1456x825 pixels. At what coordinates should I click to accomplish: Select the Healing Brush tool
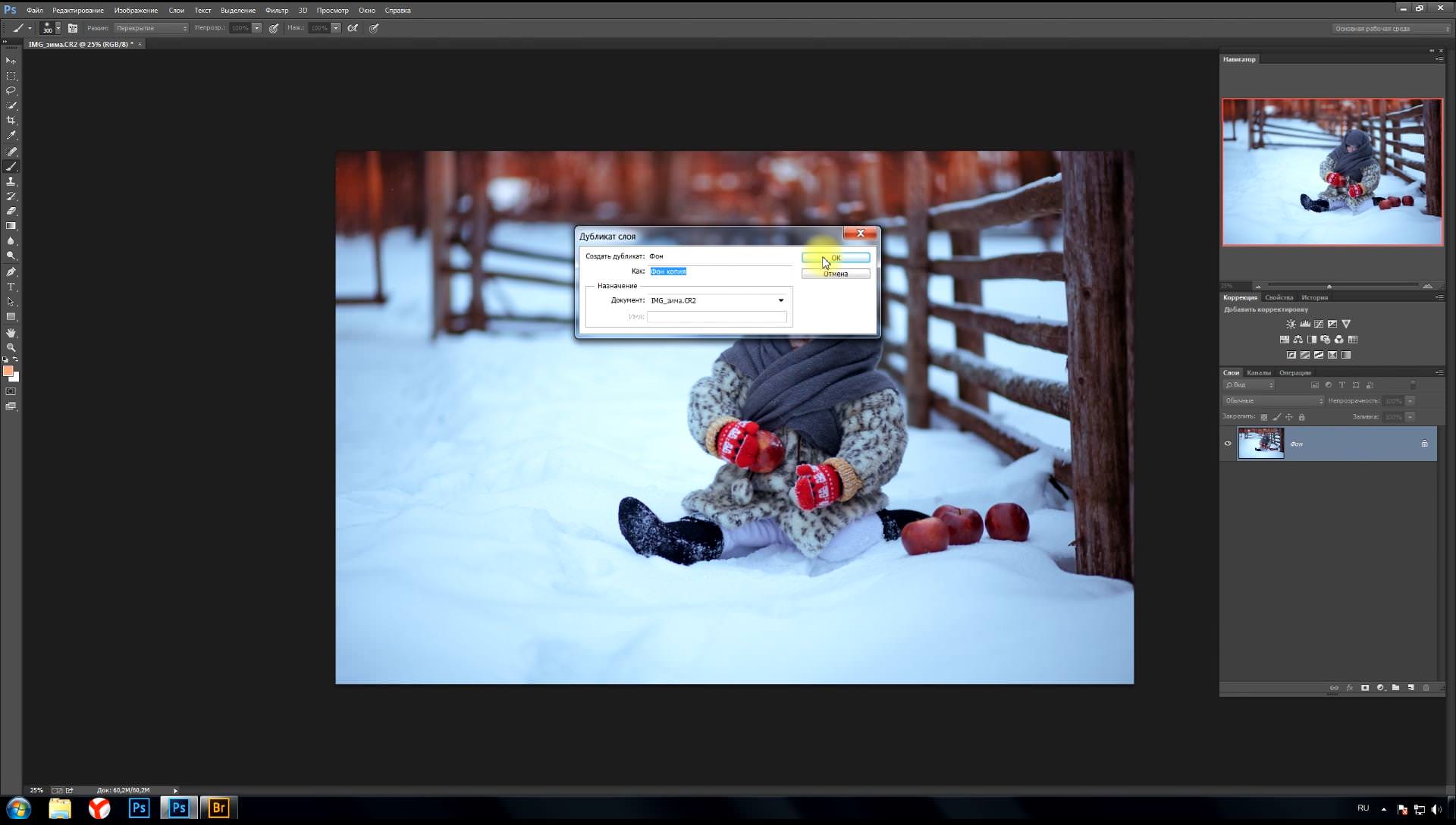click(x=11, y=152)
